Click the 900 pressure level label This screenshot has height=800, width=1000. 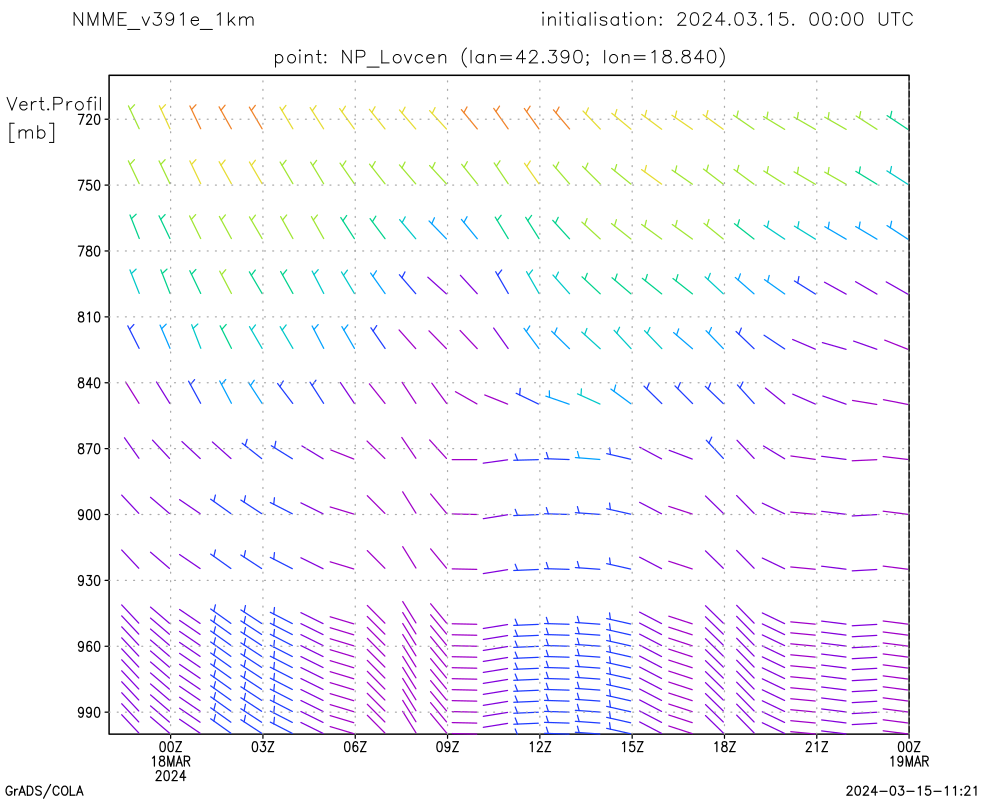89,515
